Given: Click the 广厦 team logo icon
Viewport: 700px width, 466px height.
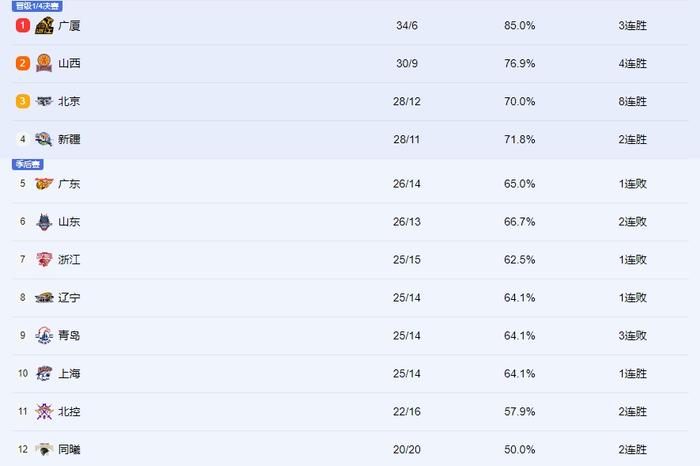Looking at the screenshot, I should [x=44, y=25].
